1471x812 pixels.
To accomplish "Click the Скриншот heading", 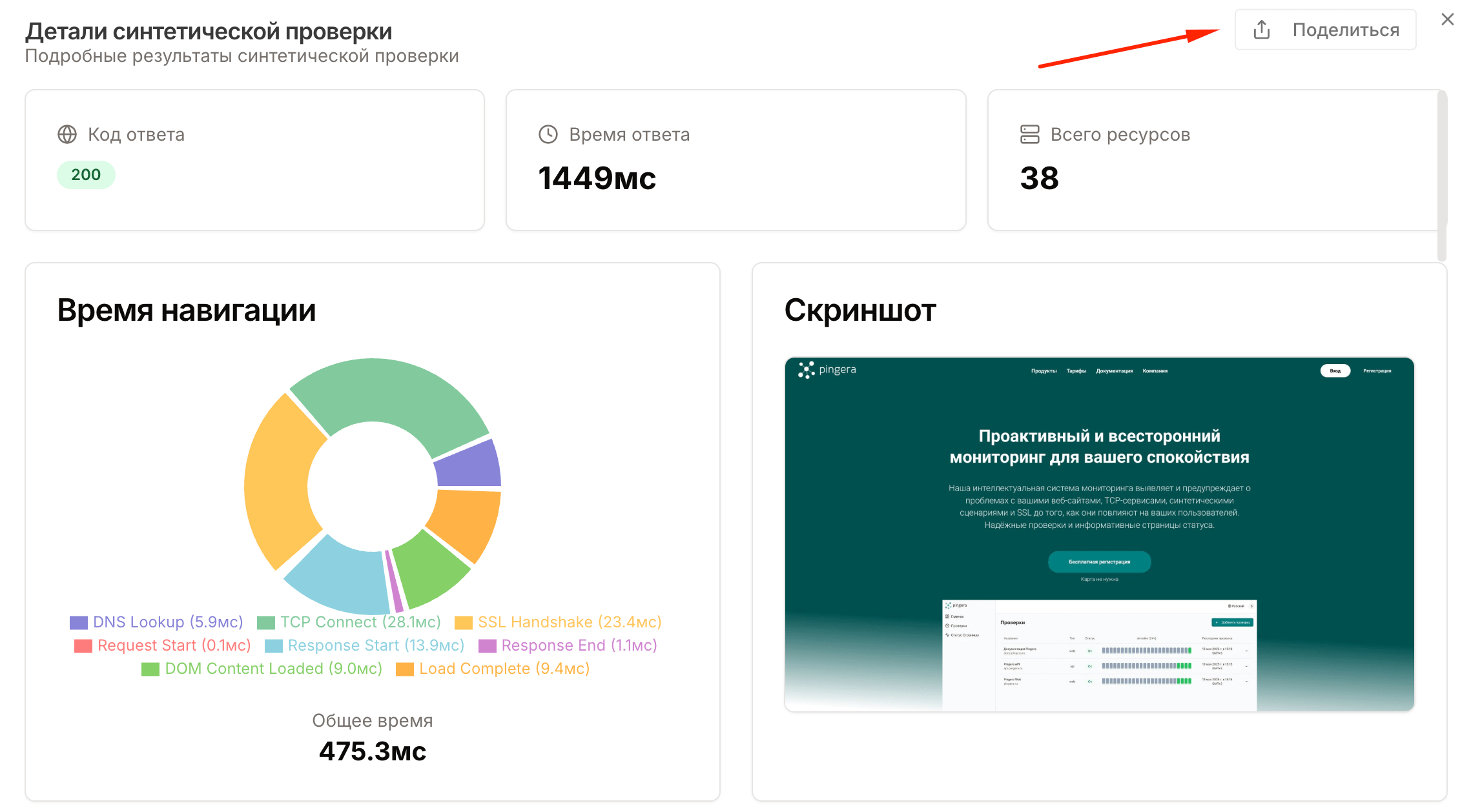I will tap(860, 310).
